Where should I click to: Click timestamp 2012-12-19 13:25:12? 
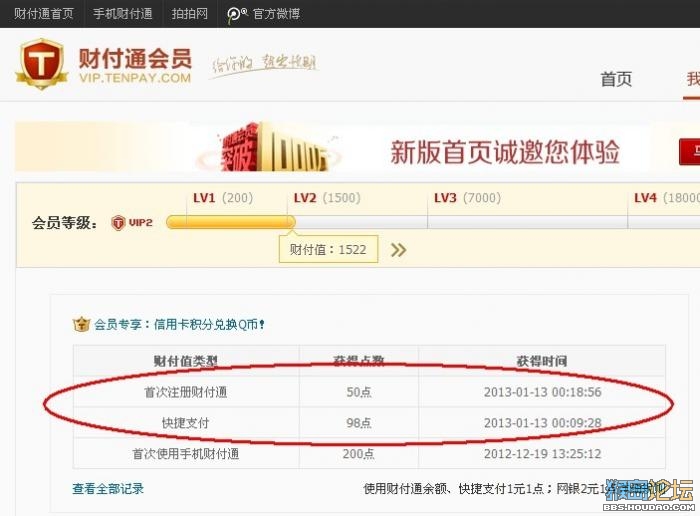pyautogui.click(x=542, y=454)
